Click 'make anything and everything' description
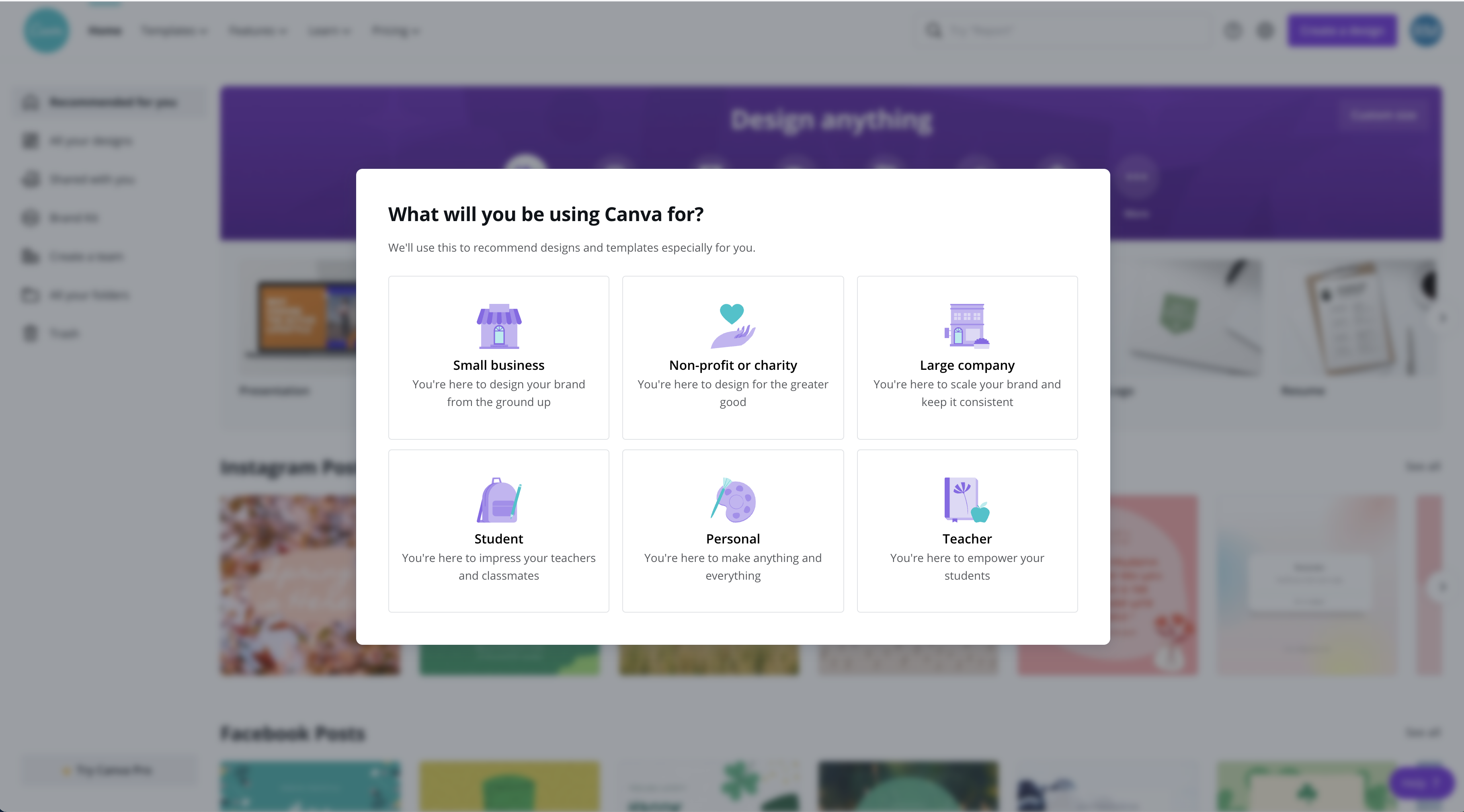Screen dimensions: 1464x812 [x=732, y=566]
